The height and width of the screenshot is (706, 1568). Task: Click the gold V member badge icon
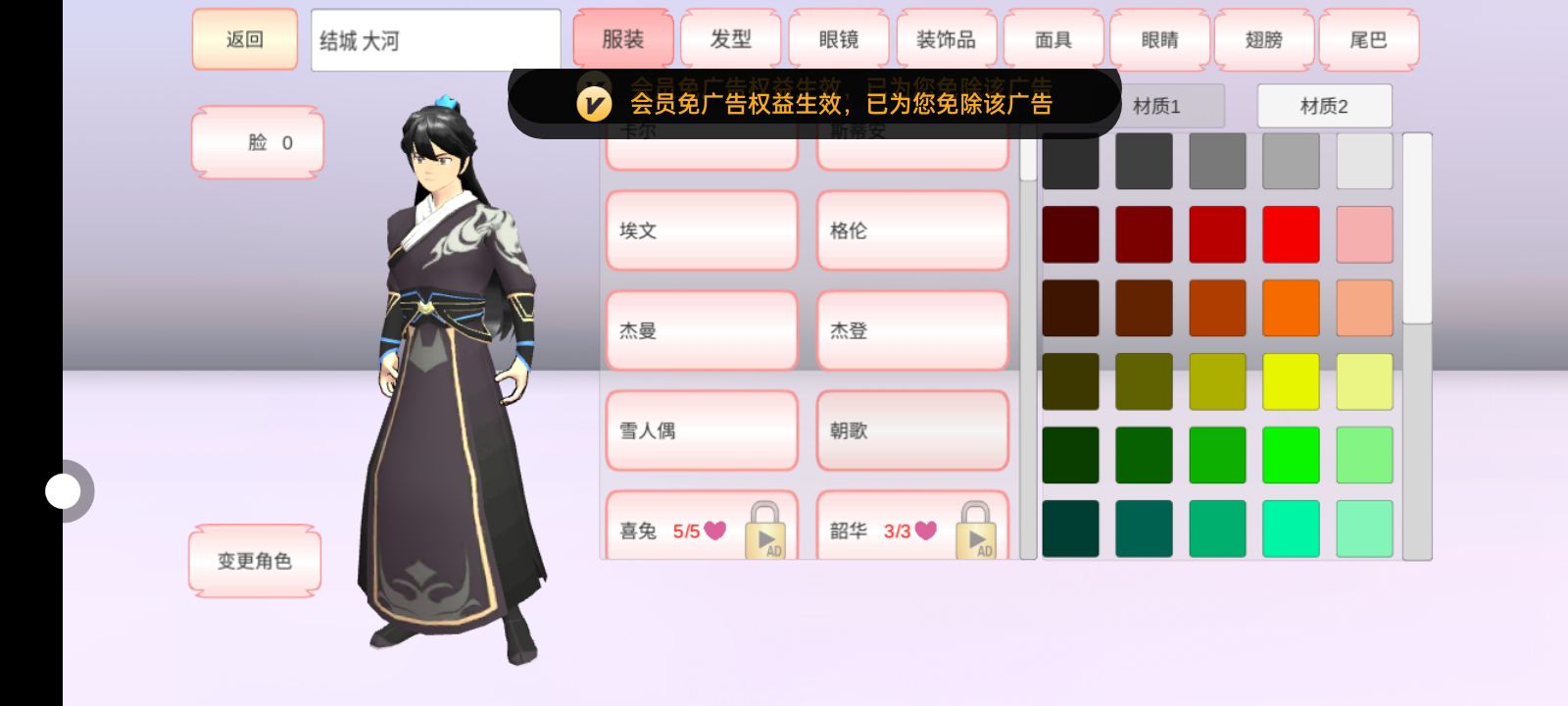coord(594,103)
